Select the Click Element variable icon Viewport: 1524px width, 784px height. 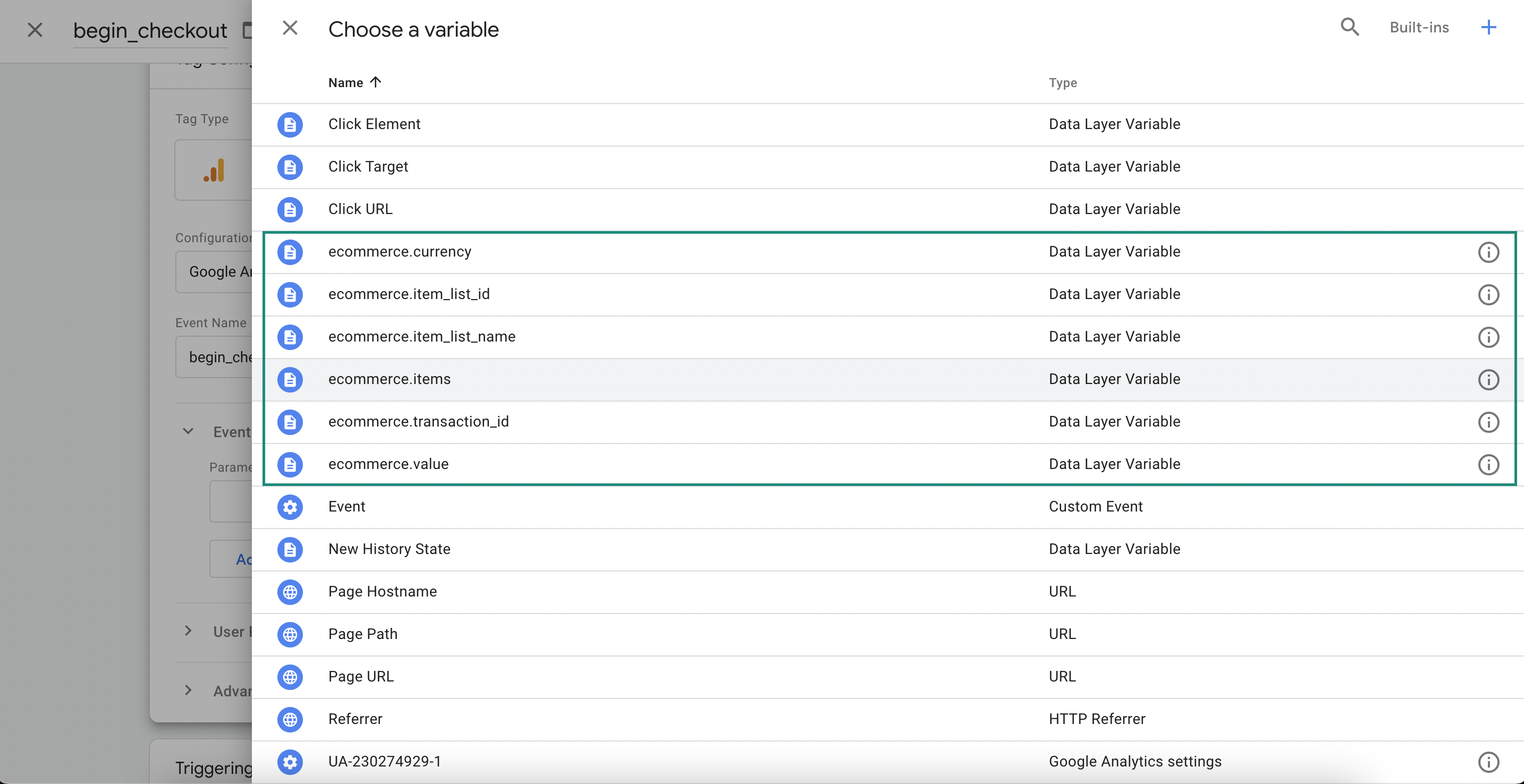tap(290, 125)
